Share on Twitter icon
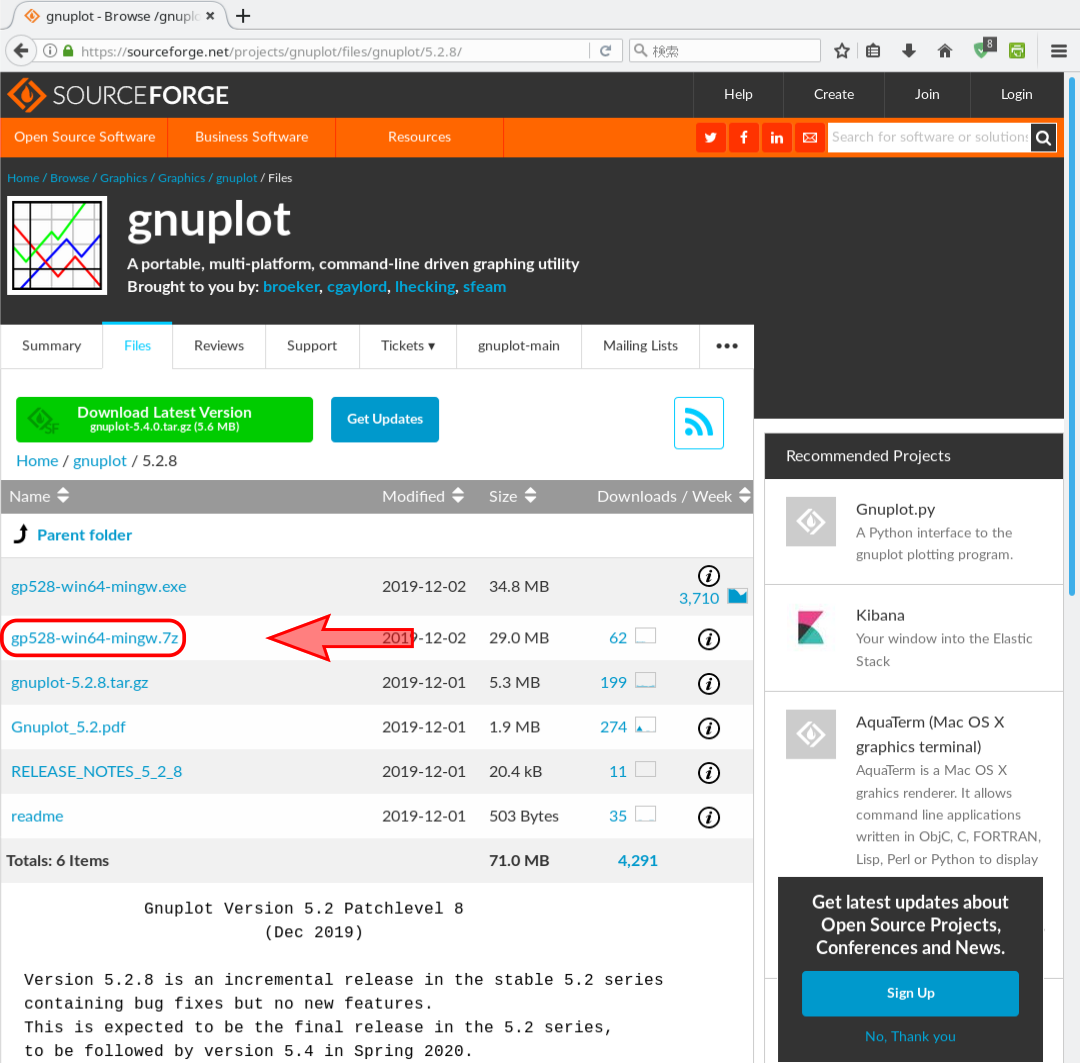Image resolution: width=1080 pixels, height=1063 pixels. 711,138
